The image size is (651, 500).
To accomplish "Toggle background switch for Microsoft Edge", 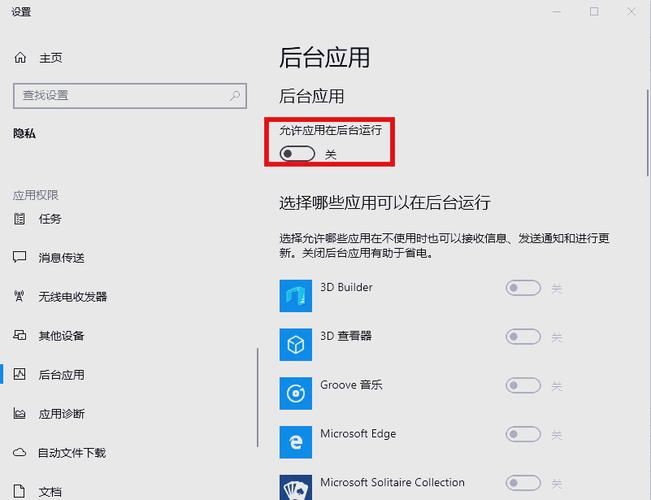I will point(523,434).
